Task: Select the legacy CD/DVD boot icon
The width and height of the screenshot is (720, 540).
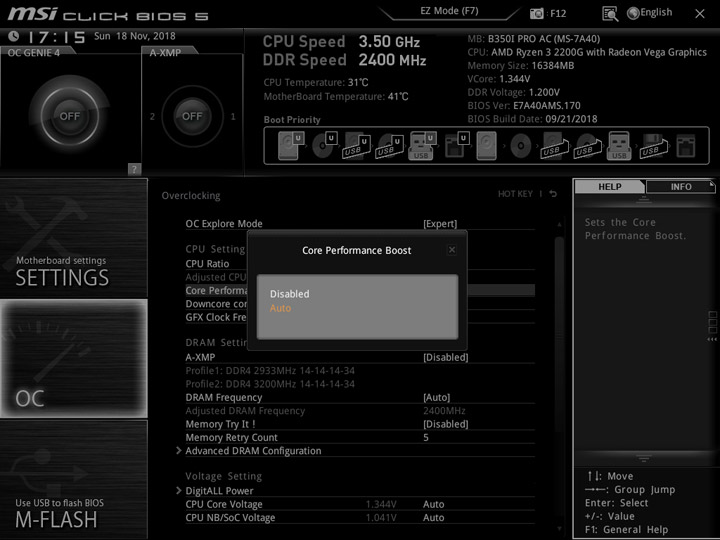Action: tap(521, 146)
